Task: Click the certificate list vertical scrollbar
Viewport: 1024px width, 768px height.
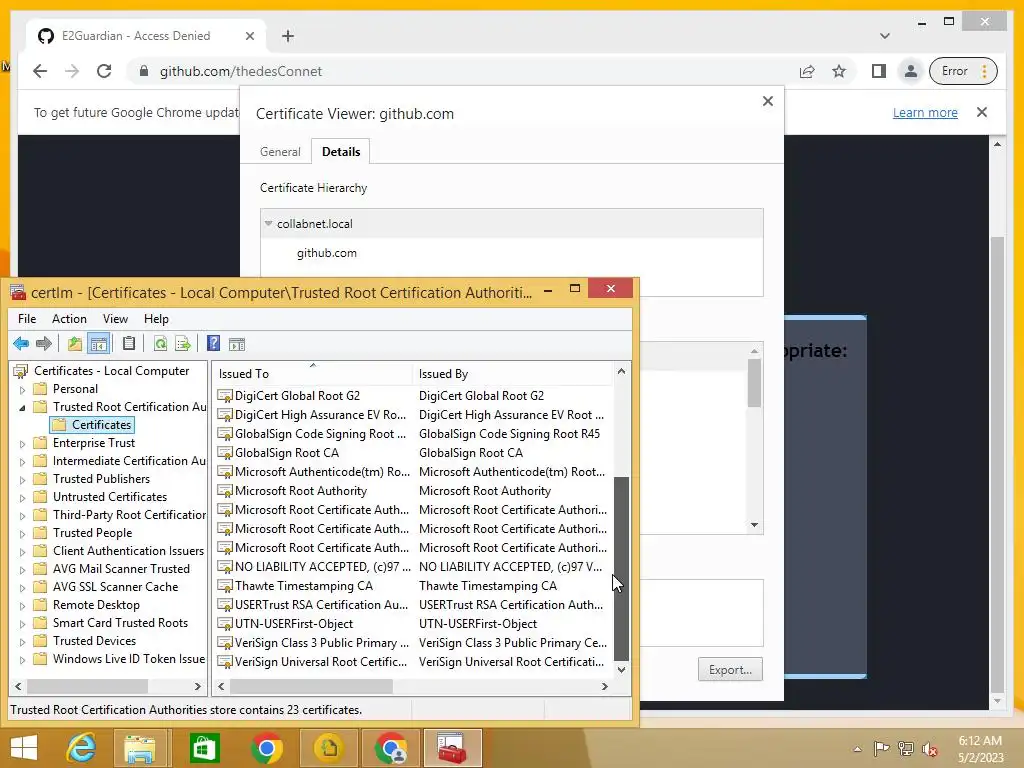Action: click(x=621, y=568)
